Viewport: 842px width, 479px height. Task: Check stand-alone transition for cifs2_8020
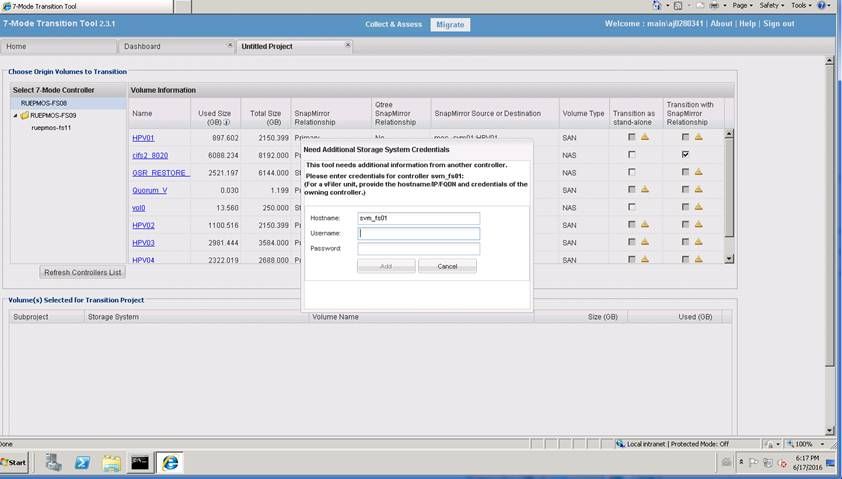[631, 155]
